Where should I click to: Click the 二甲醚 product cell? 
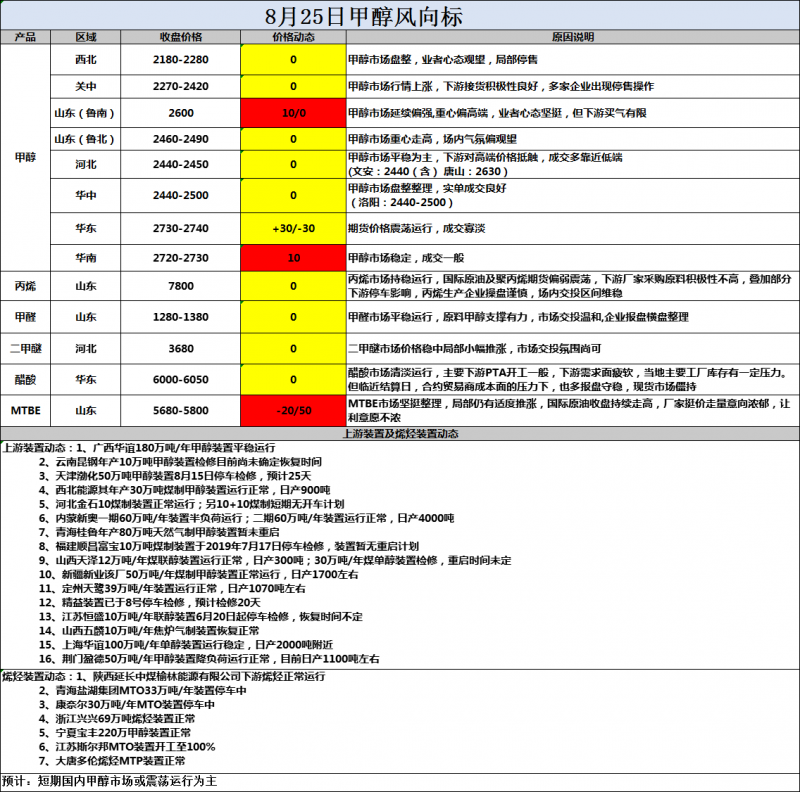[26, 349]
